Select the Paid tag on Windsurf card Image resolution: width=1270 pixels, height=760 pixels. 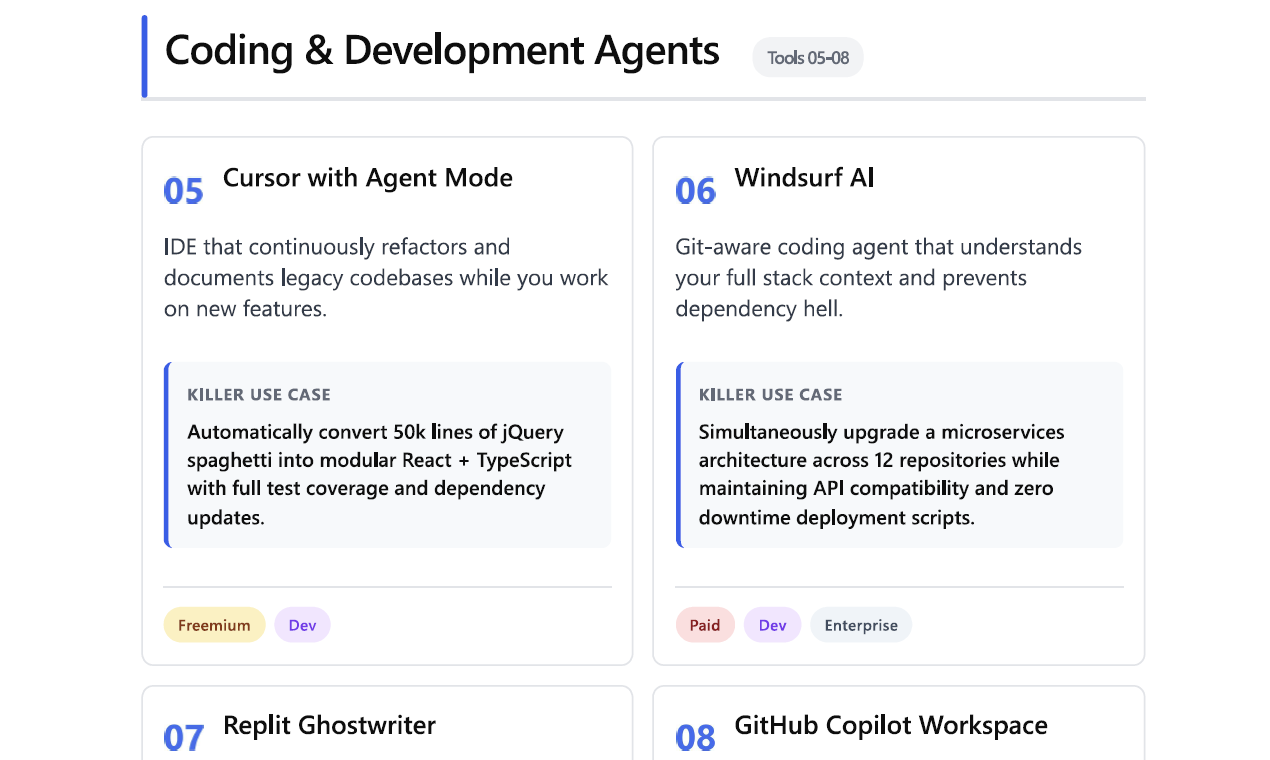pos(705,625)
